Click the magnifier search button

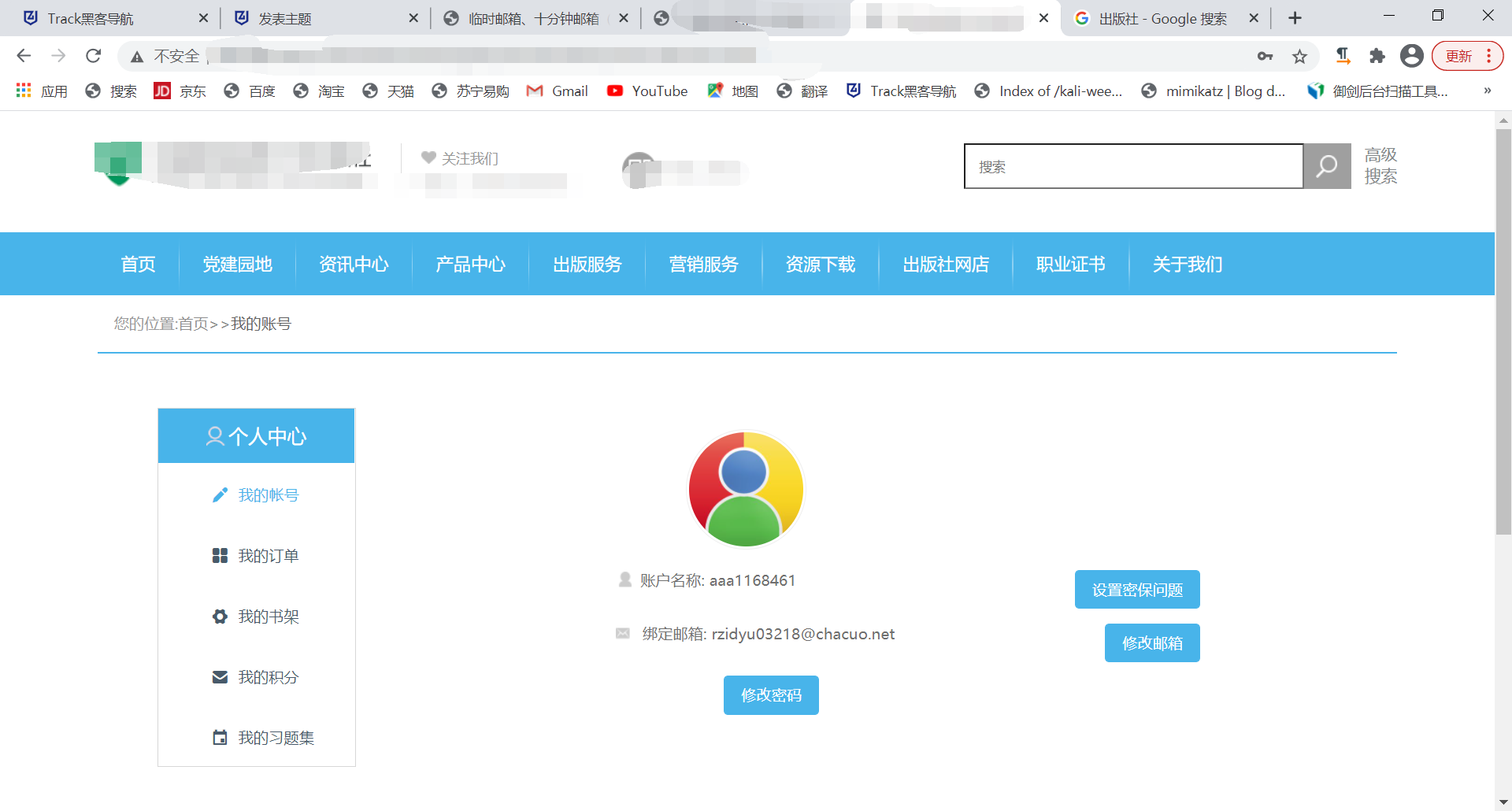click(x=1327, y=166)
